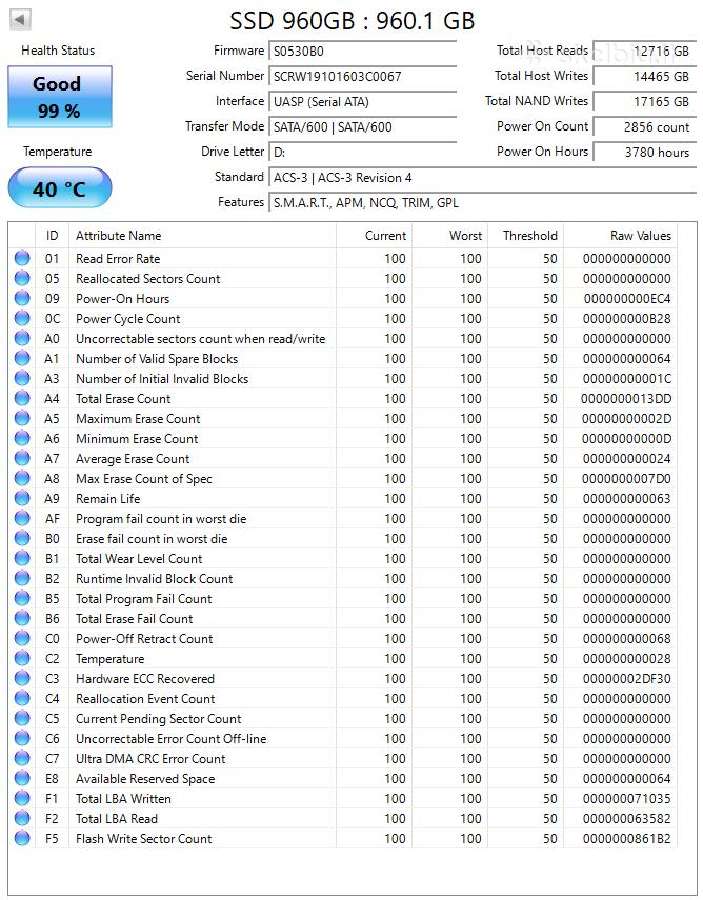Screen dimensions: 703x900
Task: Click Power On Hours value 3780 hours
Action: 644,152
